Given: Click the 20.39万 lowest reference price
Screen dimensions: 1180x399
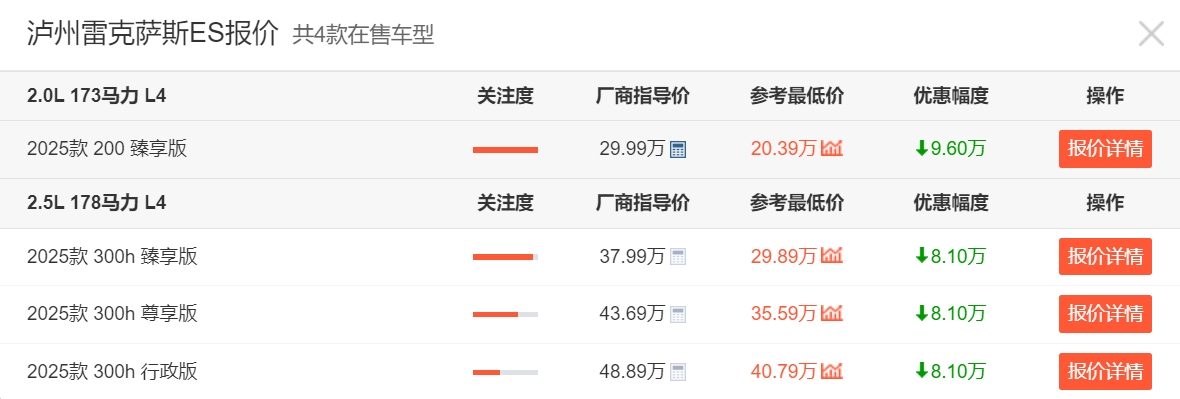Looking at the screenshot, I should point(783,149).
